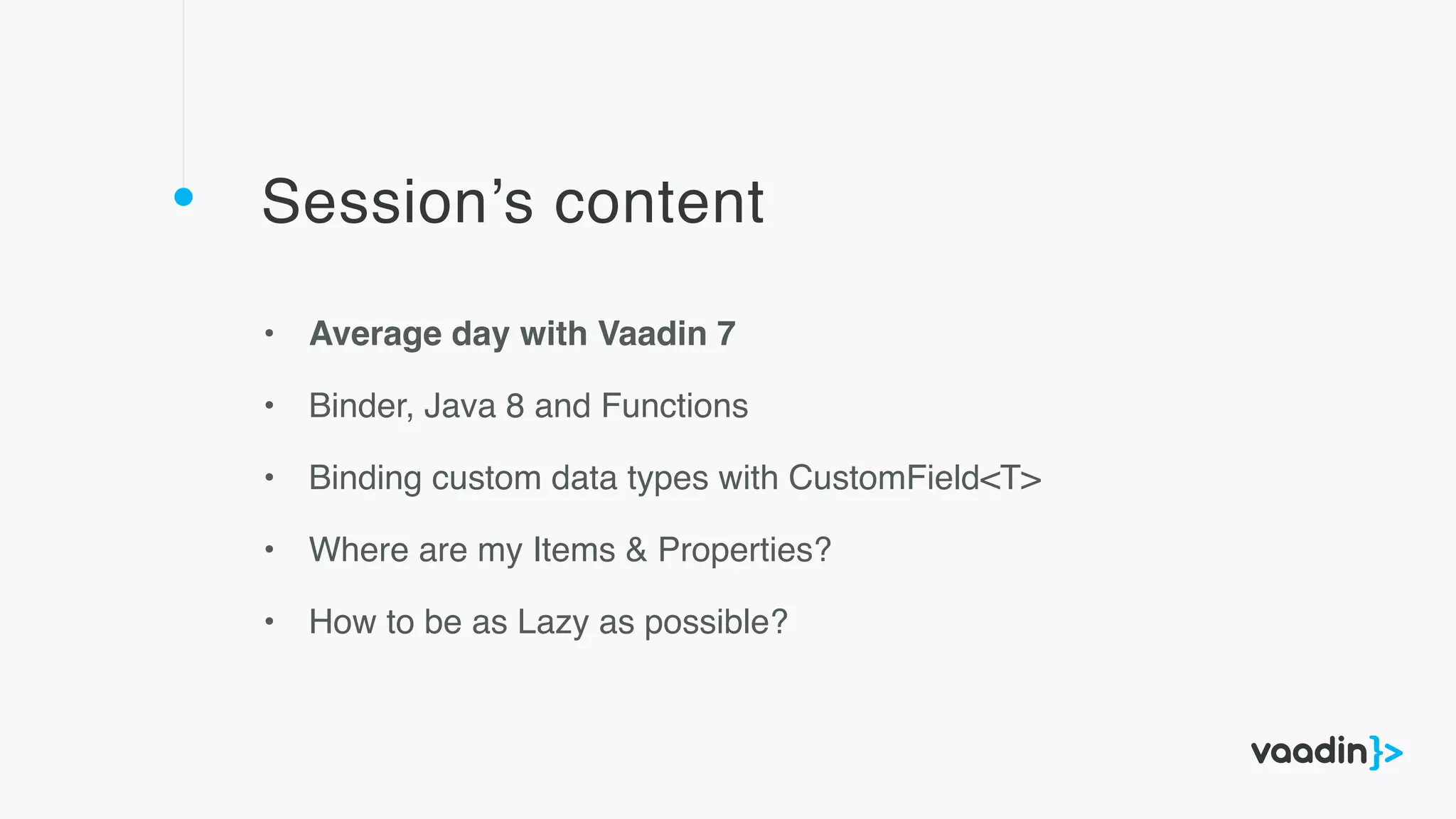Click Where are my Items & Properties?
The width and height of the screenshot is (1456, 819).
click(569, 550)
